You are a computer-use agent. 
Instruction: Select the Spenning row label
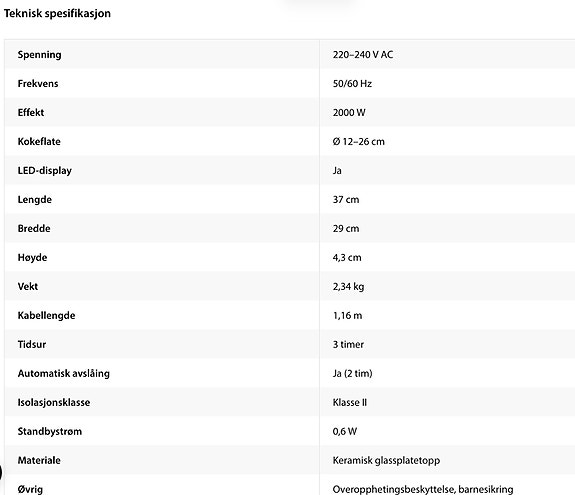(x=40, y=55)
